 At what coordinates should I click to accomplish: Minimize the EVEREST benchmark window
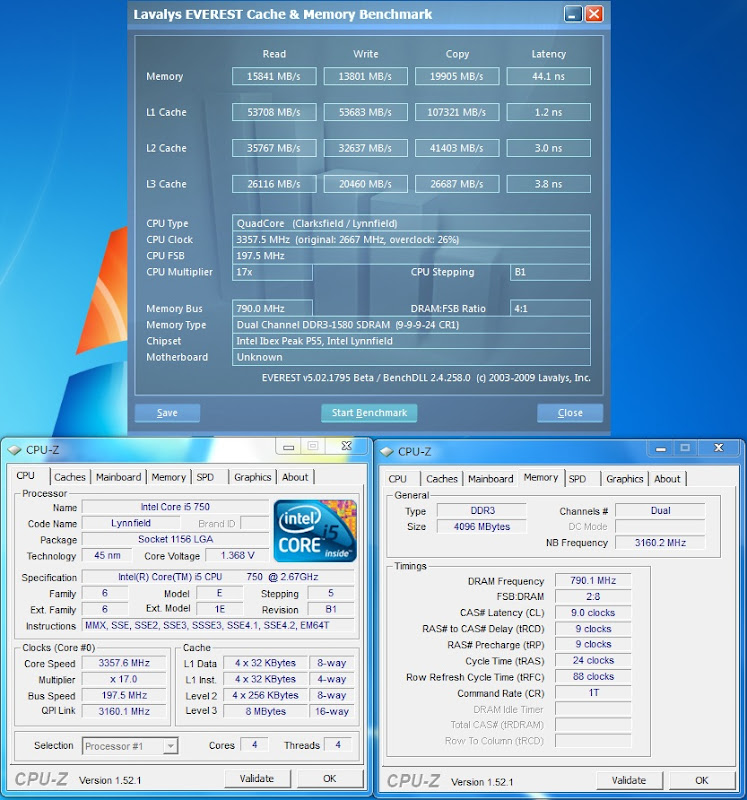tap(574, 14)
